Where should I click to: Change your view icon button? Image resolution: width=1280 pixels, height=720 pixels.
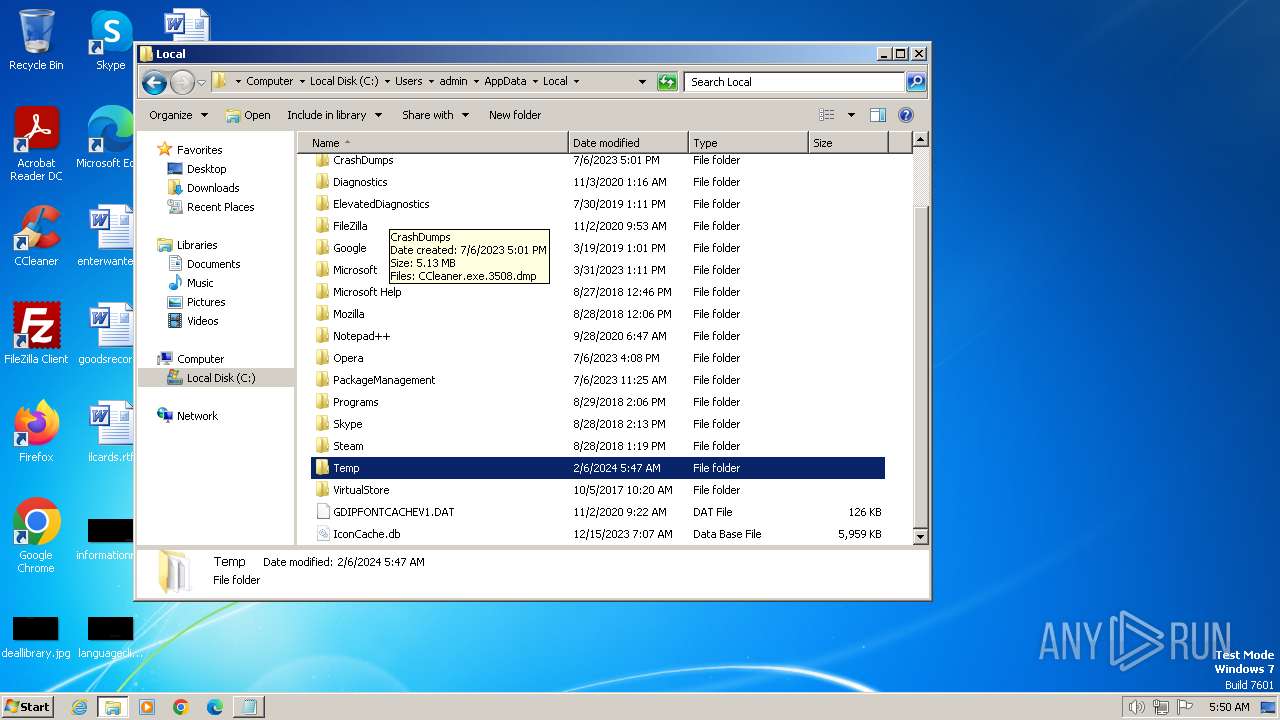point(827,115)
